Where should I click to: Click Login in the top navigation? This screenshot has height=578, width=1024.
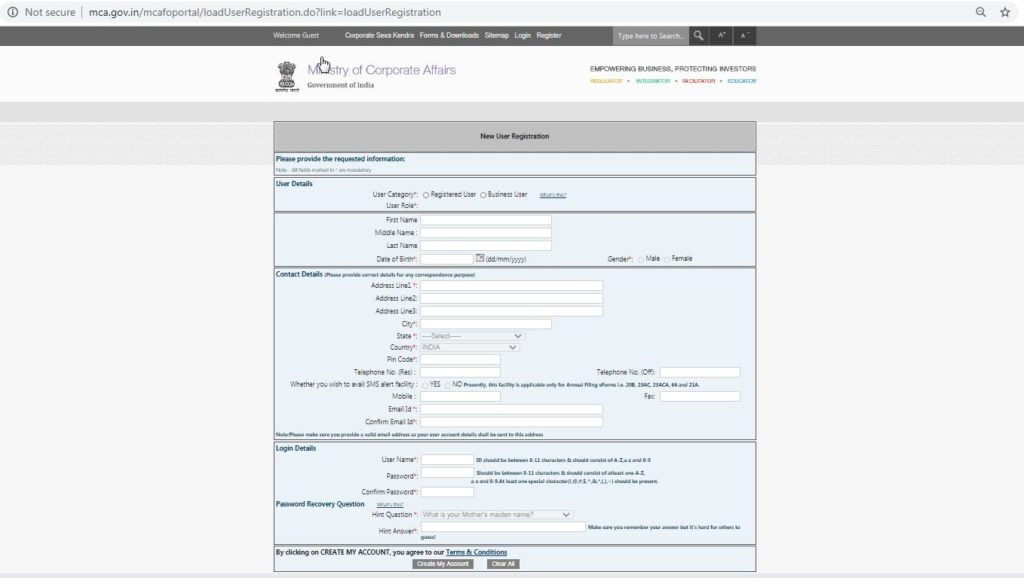[522, 35]
